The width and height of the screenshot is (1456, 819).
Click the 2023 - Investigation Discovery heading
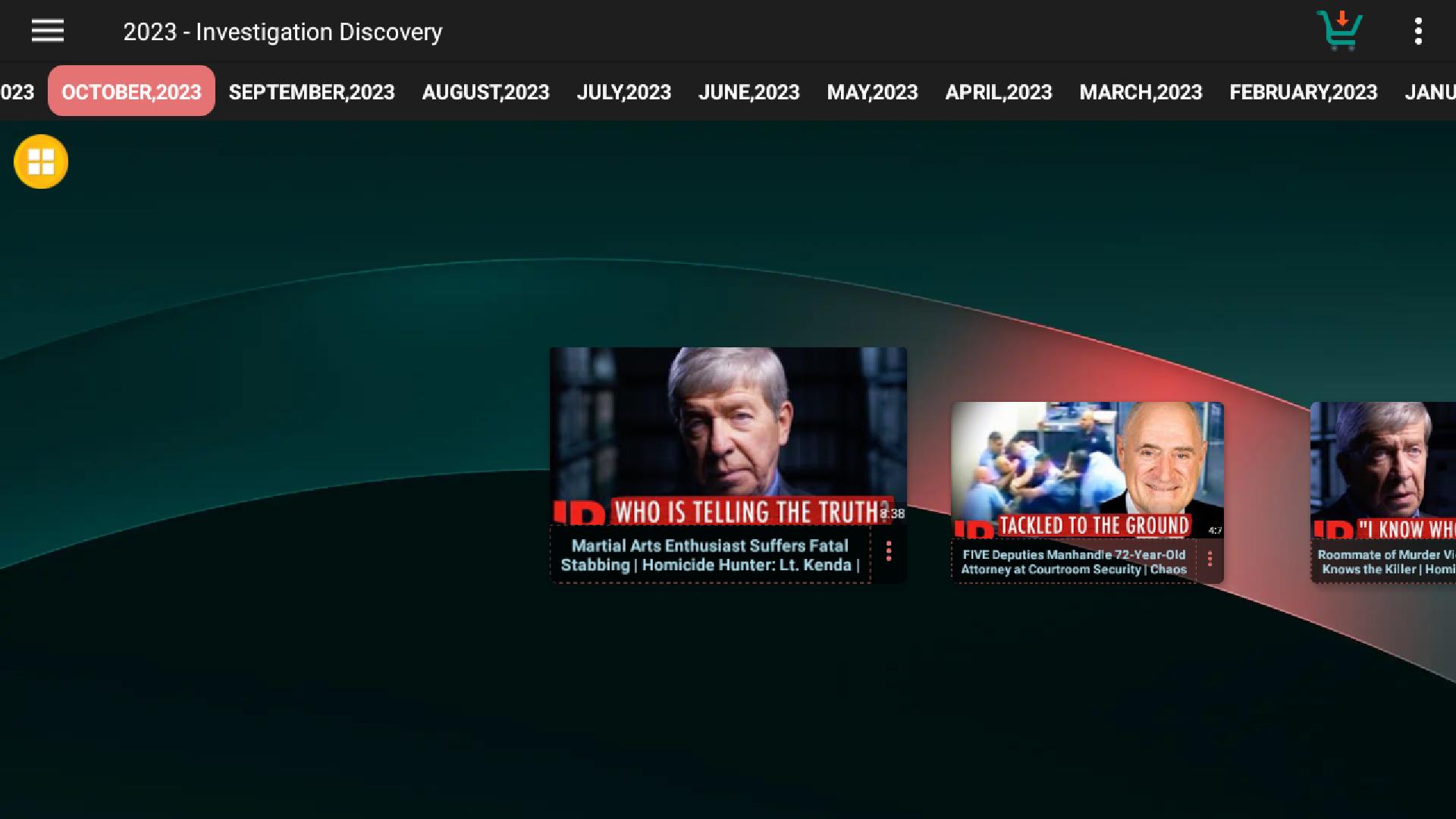[283, 32]
